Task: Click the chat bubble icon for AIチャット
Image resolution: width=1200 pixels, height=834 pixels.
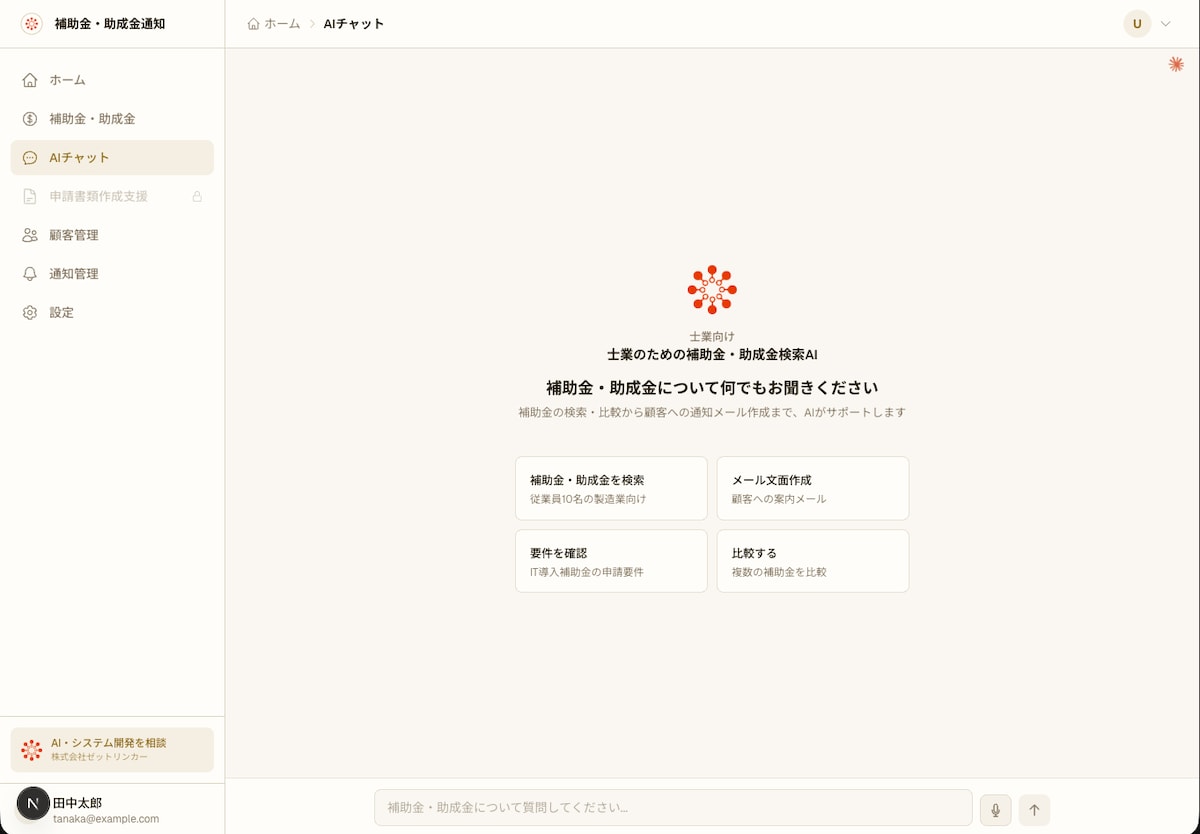Action: click(30, 158)
